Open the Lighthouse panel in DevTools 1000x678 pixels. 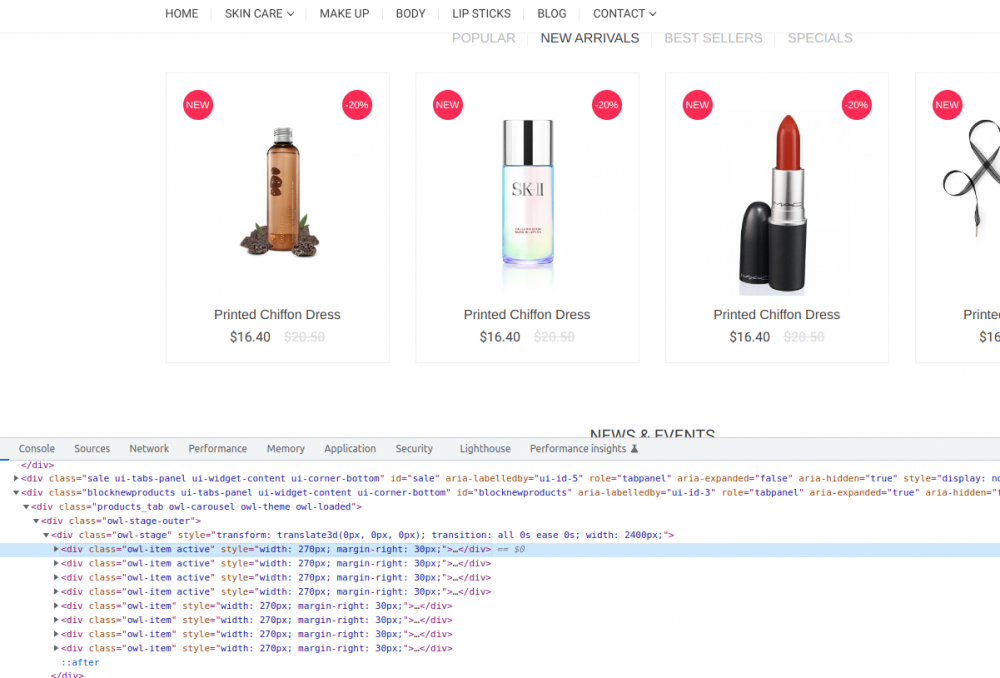point(484,448)
